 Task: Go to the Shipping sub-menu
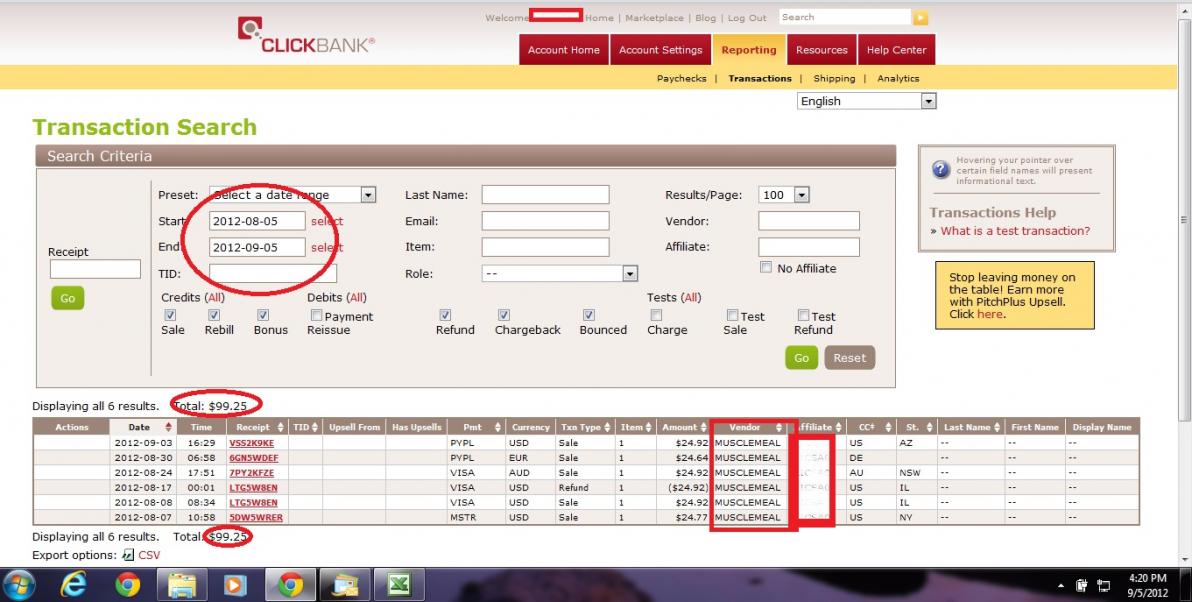click(x=834, y=78)
